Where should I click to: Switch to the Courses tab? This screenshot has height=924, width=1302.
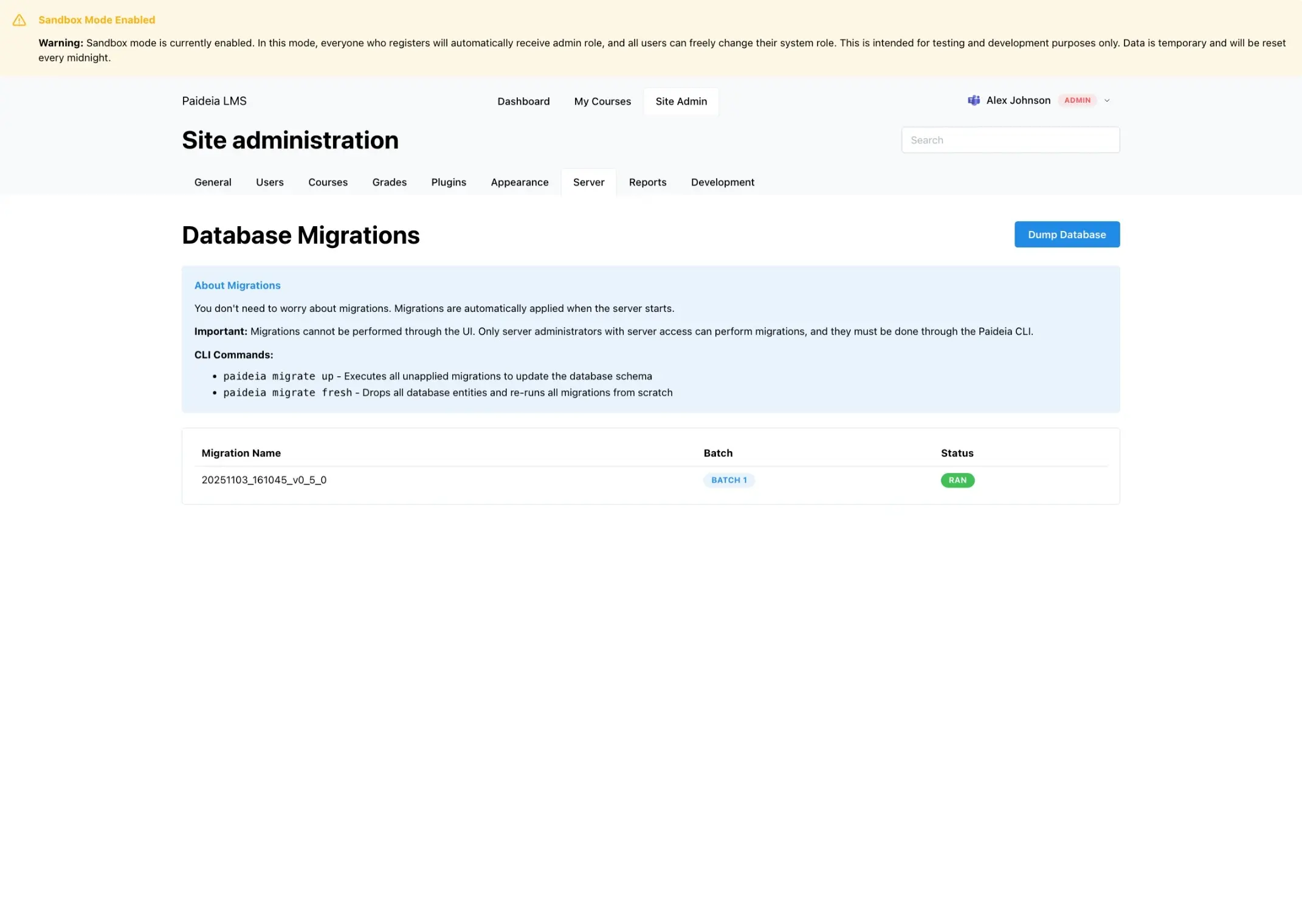[328, 182]
